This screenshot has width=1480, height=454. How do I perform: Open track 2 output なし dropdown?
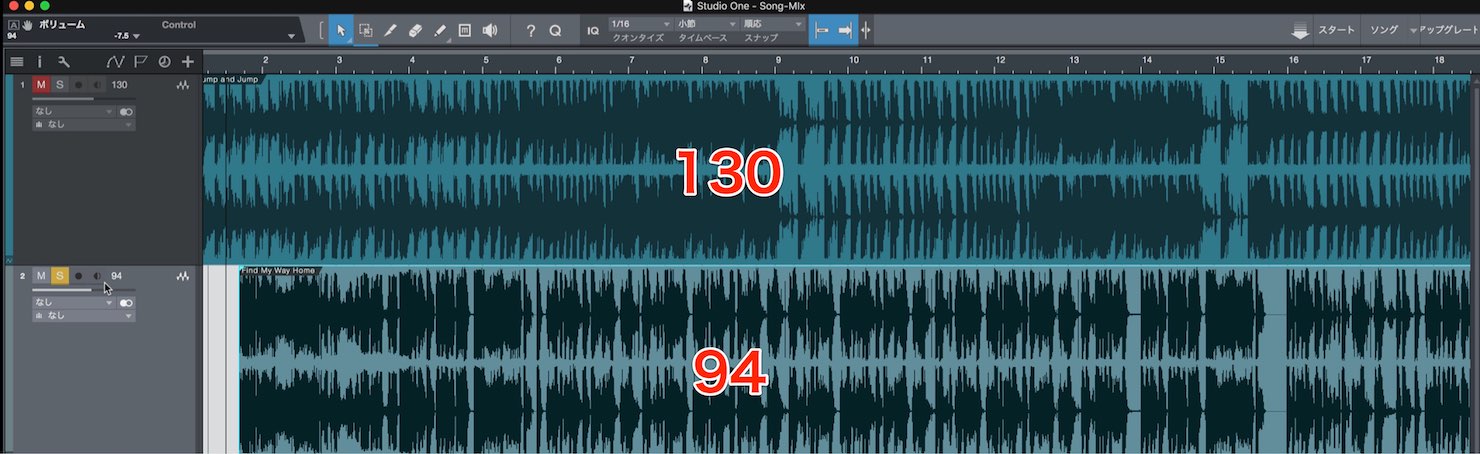[83, 315]
